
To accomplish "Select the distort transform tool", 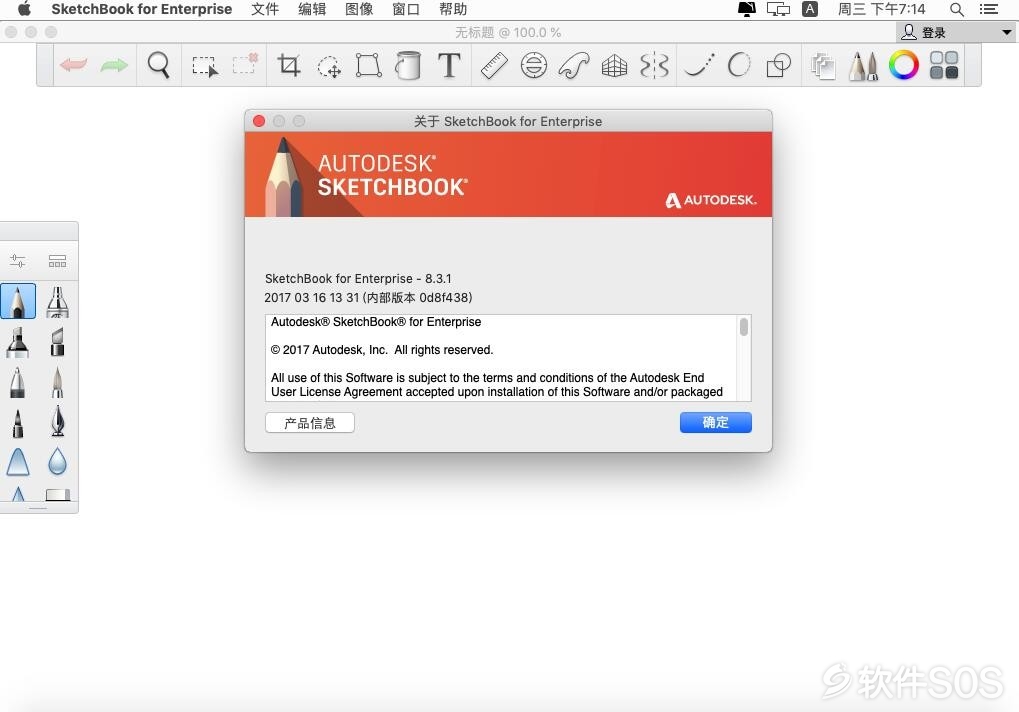I will [x=368, y=65].
